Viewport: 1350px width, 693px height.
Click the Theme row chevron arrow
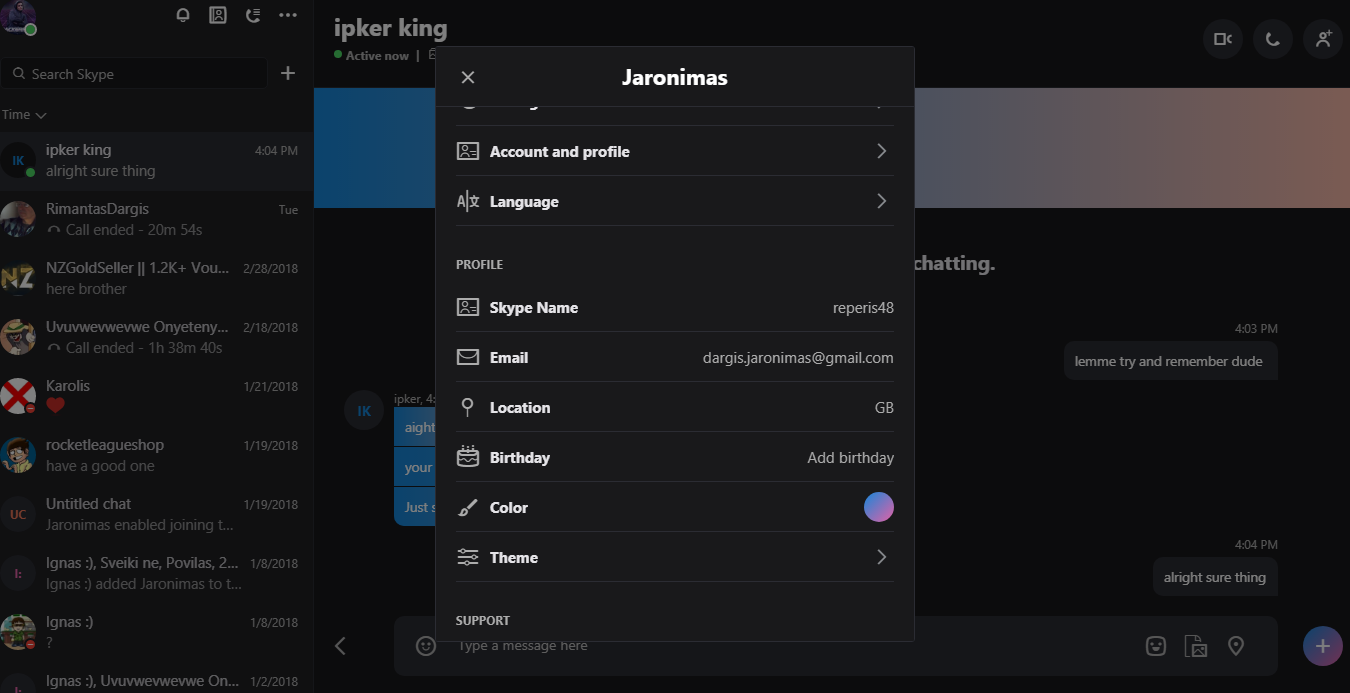pos(882,557)
